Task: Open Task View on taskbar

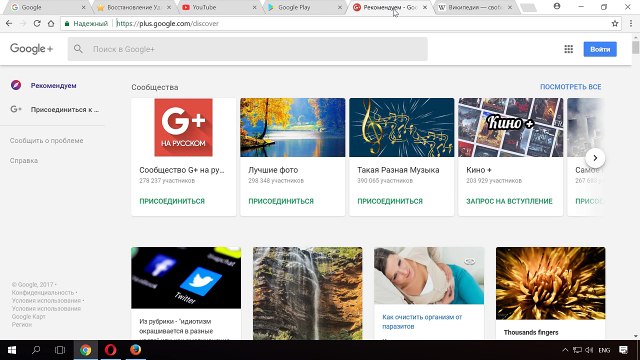Action: (x=60, y=350)
